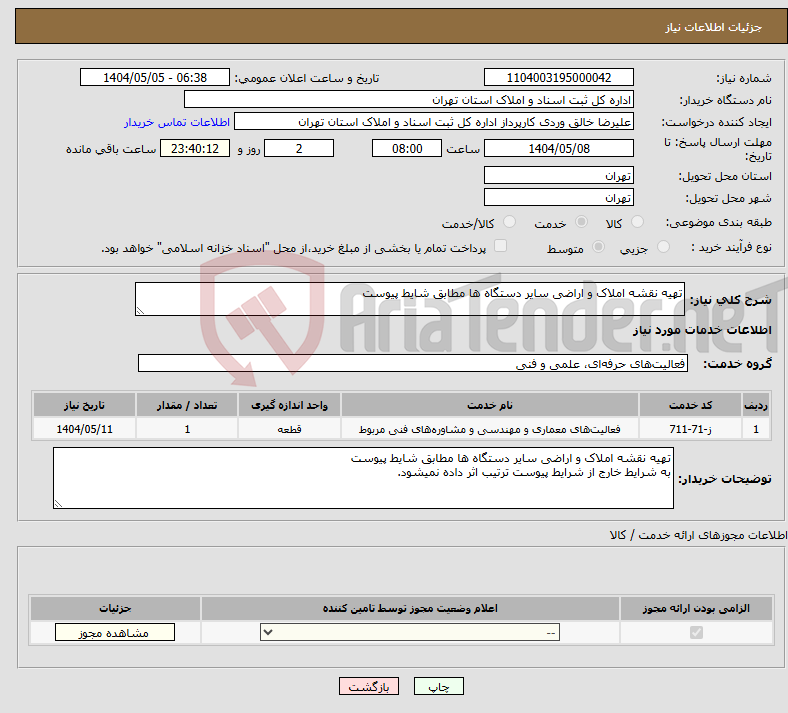The height and width of the screenshot is (713, 788).
Task: Choose the جزیی purchase type radio
Action: (663, 247)
